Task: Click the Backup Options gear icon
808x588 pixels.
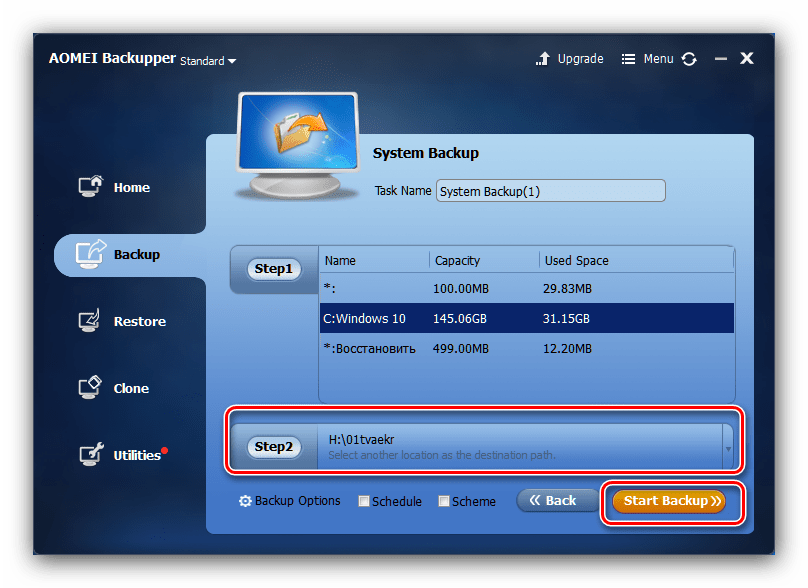Action: point(245,501)
